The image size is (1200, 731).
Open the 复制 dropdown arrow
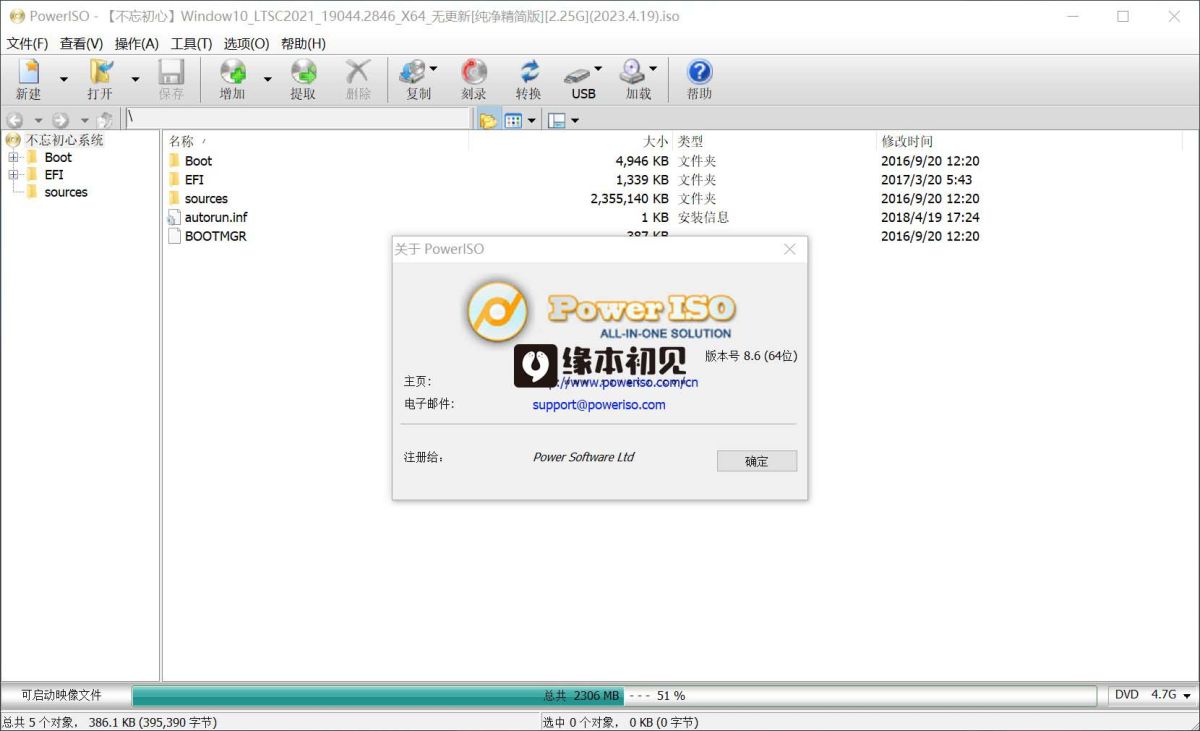click(x=433, y=69)
